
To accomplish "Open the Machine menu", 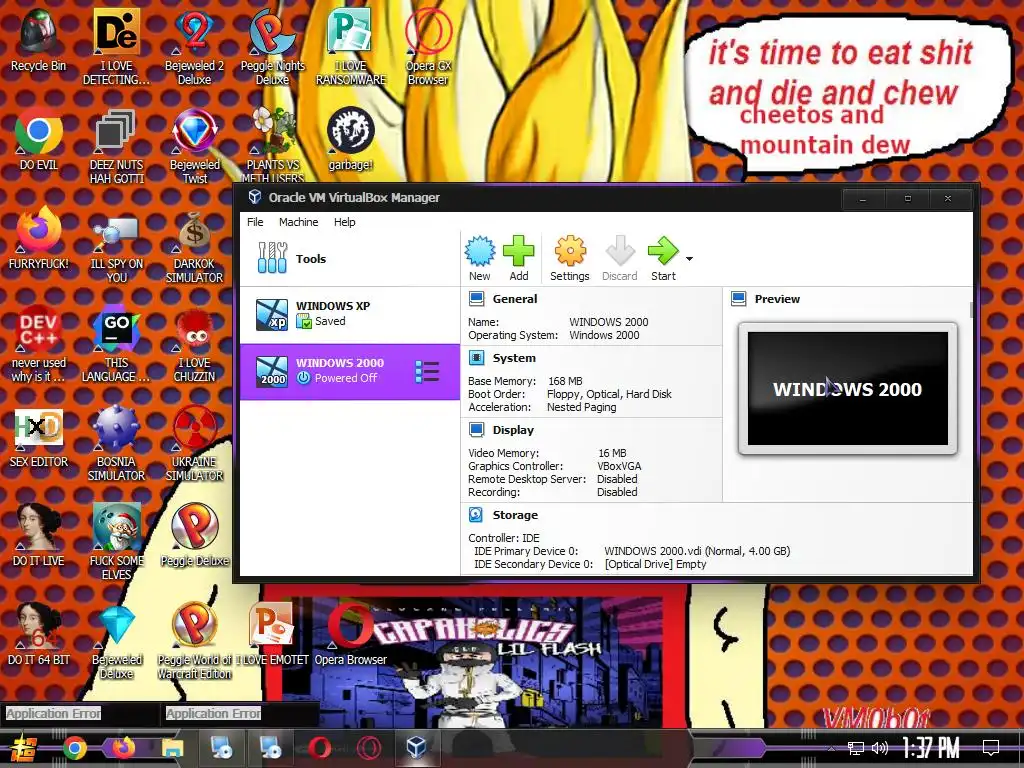I will (298, 222).
